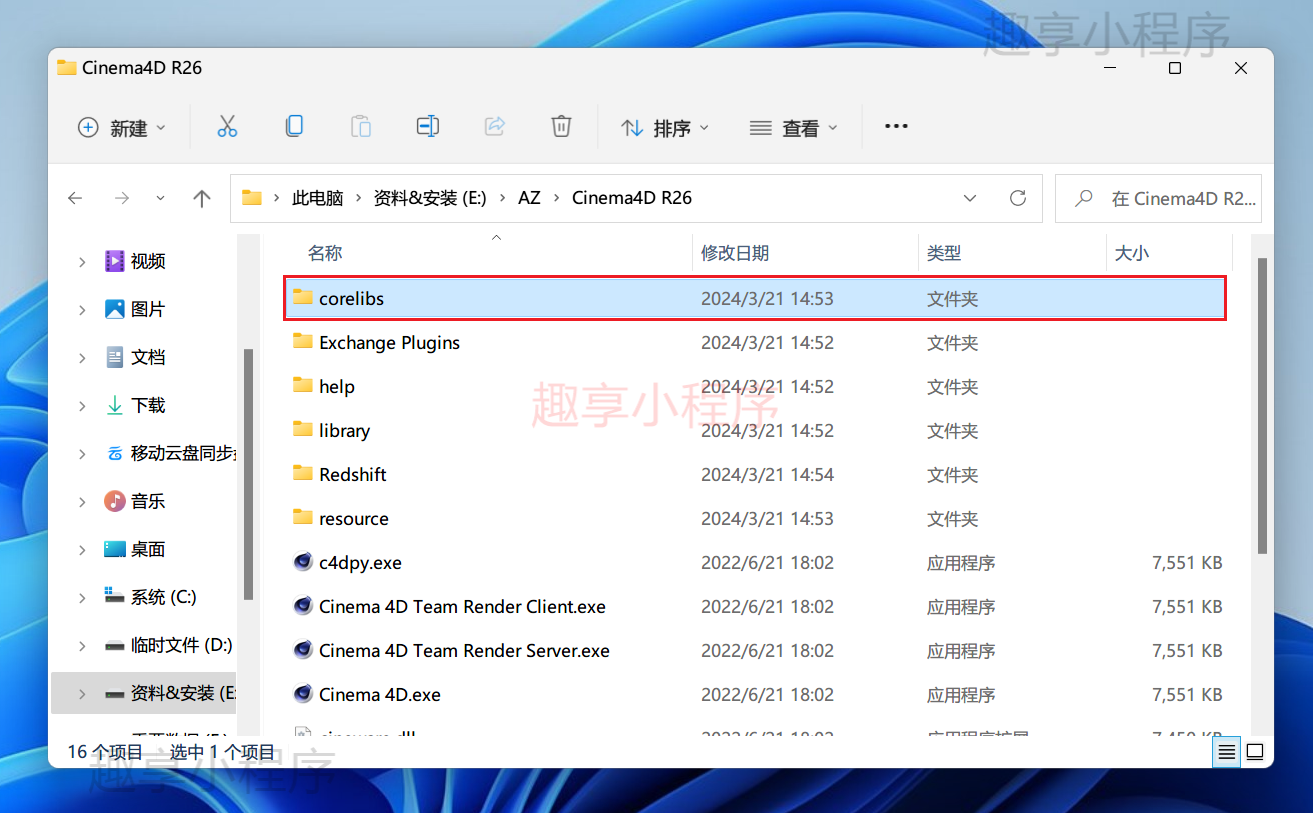This screenshot has height=813, width=1313.
Task: Expand the 视频 tree node
Action: coord(82,261)
